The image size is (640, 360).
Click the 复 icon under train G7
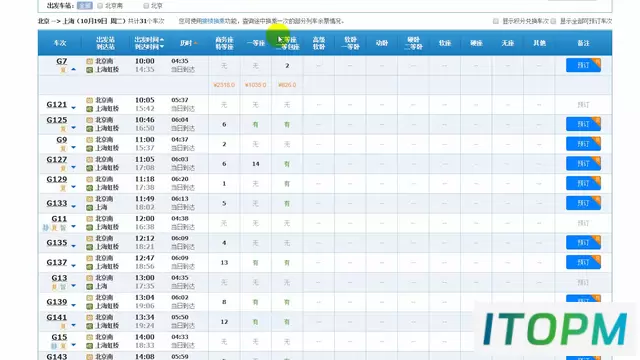pyautogui.click(x=63, y=70)
